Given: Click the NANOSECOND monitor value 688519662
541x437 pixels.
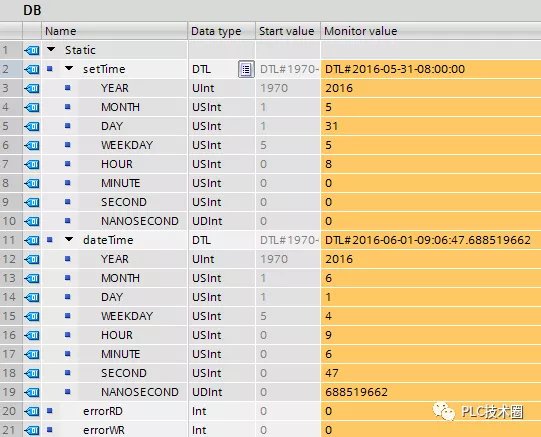Looking at the screenshot, I should click(356, 392).
